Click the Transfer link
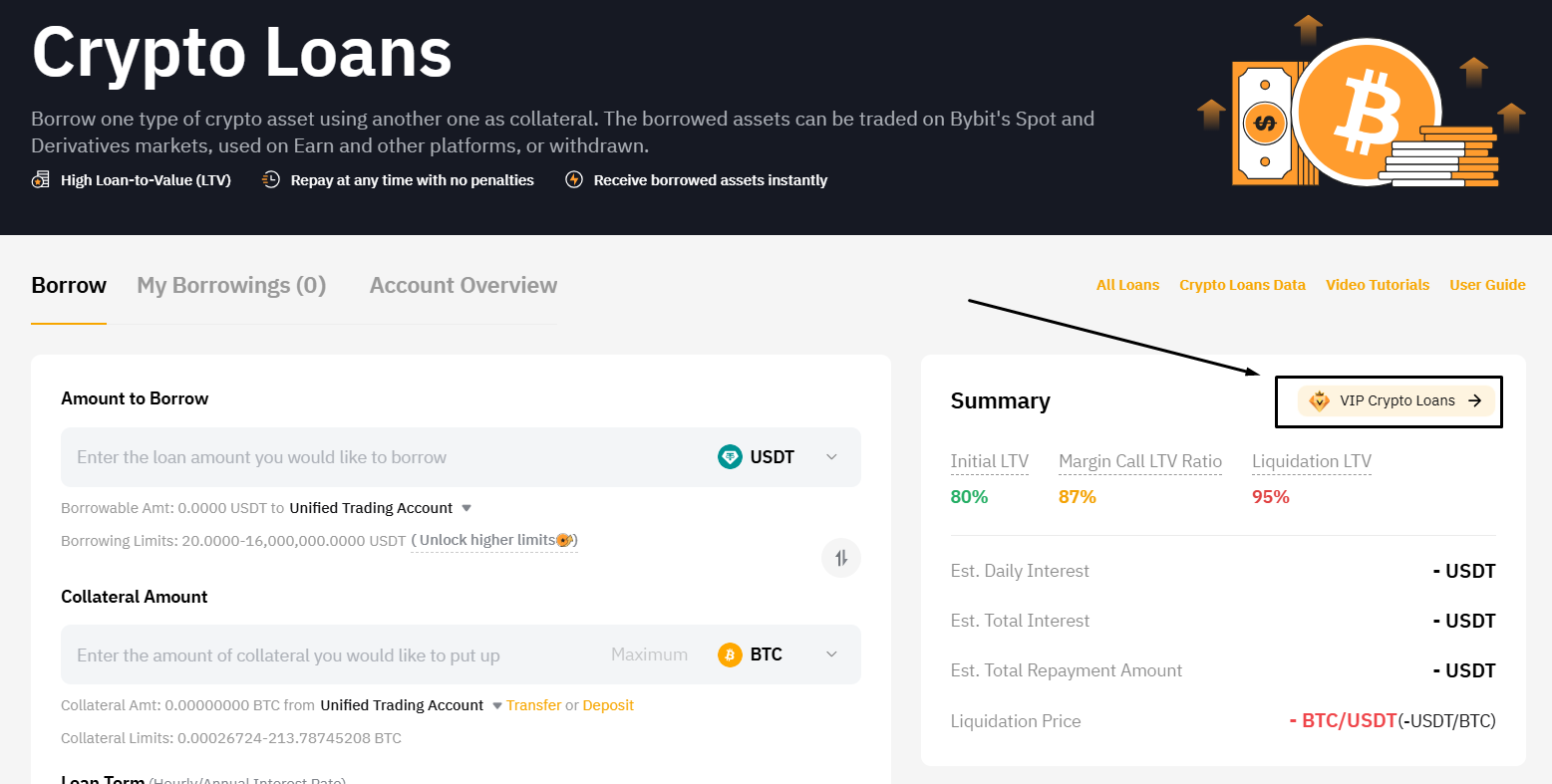Image resolution: width=1552 pixels, height=784 pixels. coord(534,705)
